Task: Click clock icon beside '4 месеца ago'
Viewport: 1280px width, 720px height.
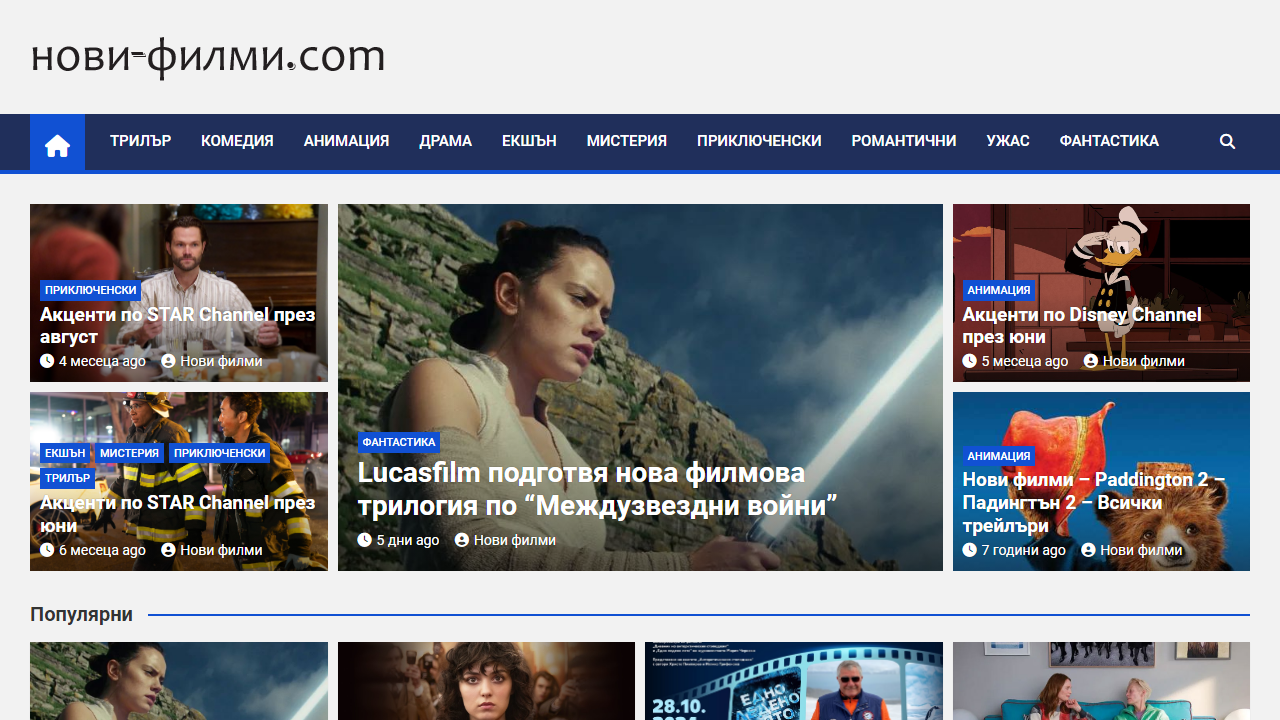Action: pyautogui.click(x=47, y=361)
